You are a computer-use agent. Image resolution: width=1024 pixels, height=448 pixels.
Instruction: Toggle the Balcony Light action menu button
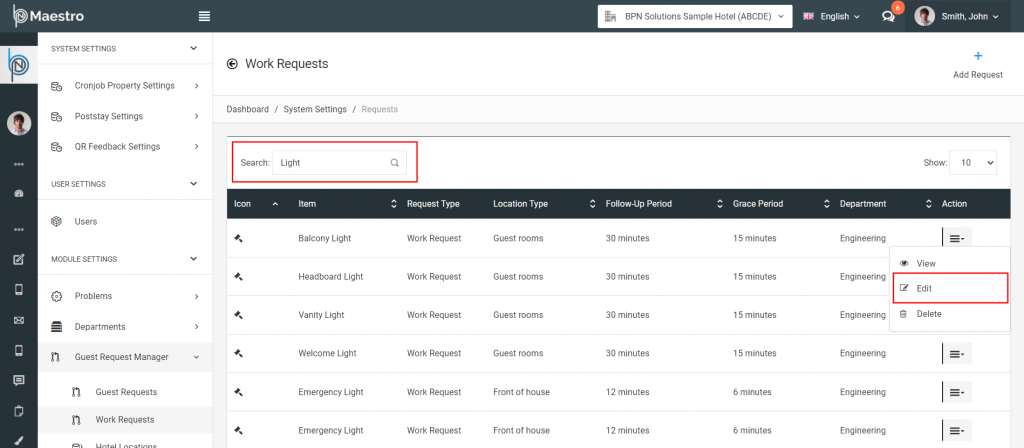[x=957, y=238]
